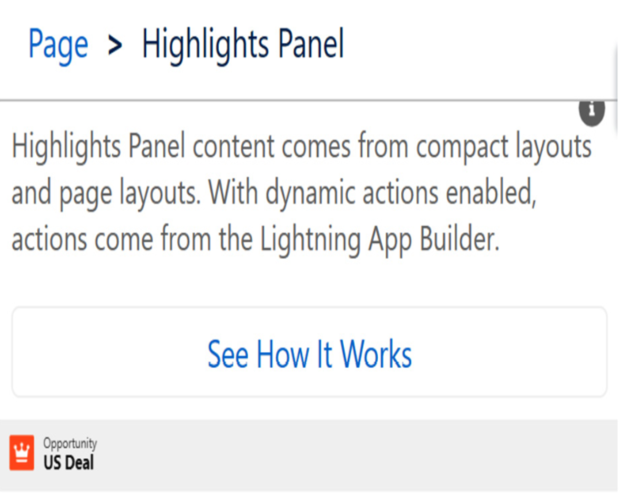The width and height of the screenshot is (619, 494).
Task: Click the words compact layouts in the description
Action: click(x=504, y=147)
